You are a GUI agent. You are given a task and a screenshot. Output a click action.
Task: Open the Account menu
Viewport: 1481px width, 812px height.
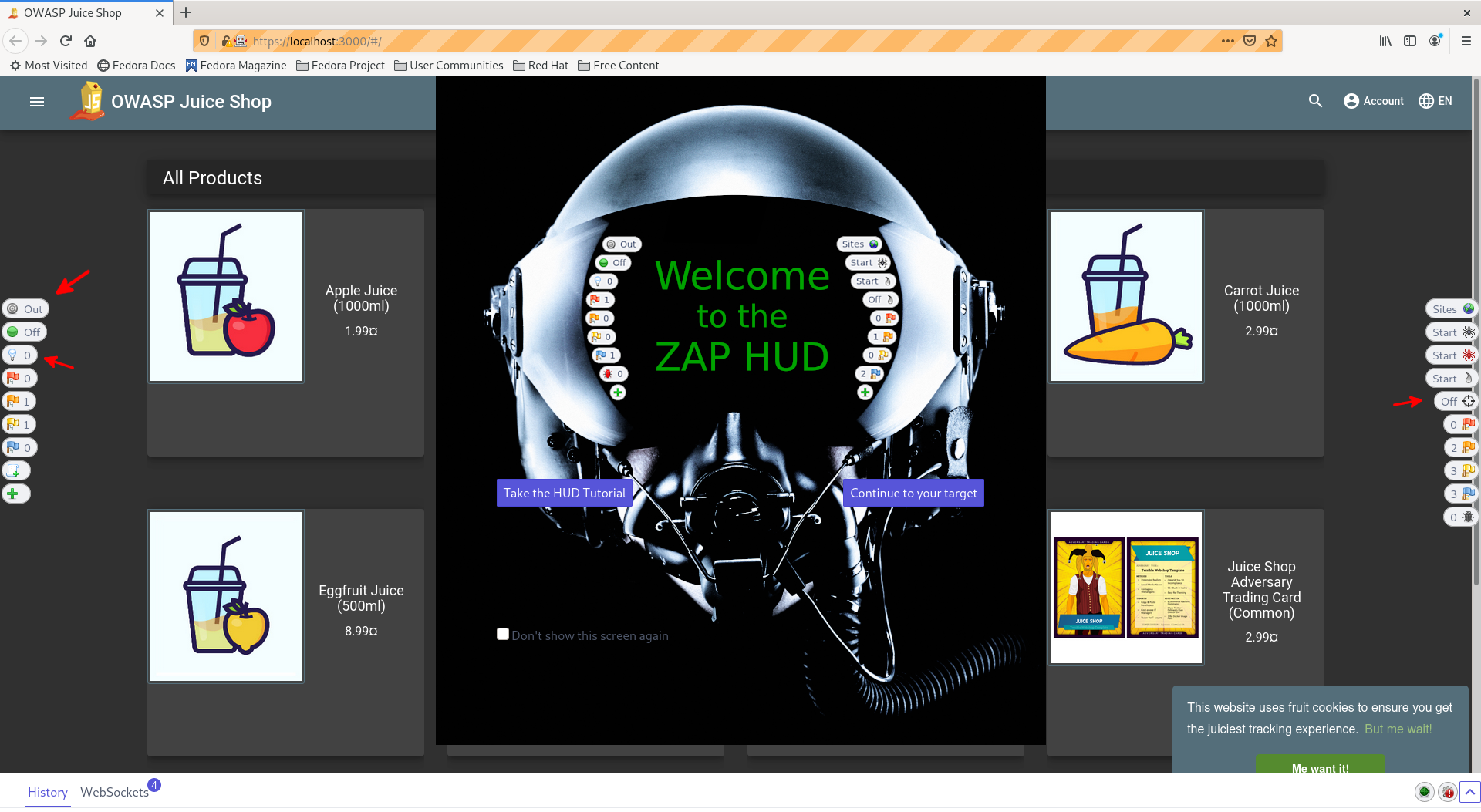tap(1374, 101)
